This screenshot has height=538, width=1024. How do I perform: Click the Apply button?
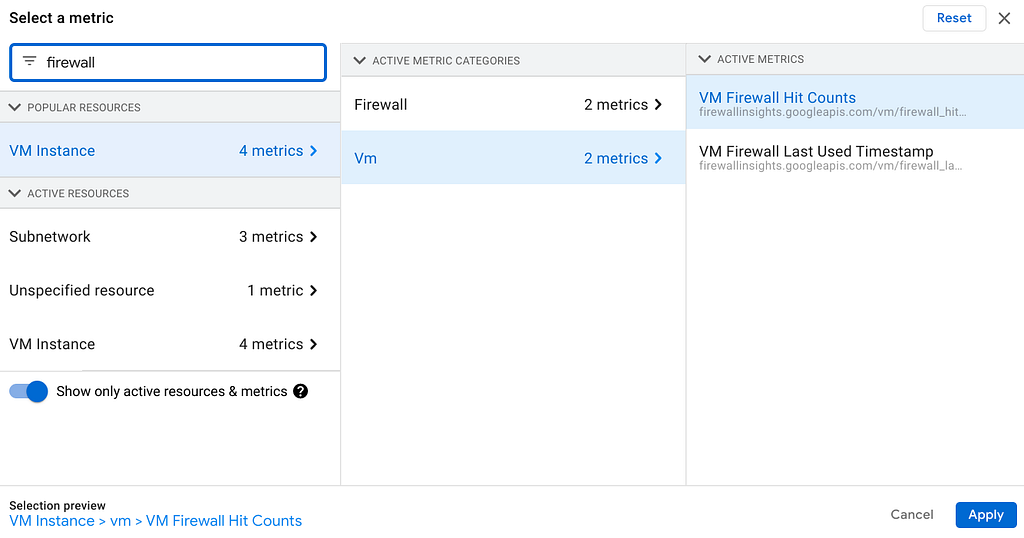pos(986,515)
